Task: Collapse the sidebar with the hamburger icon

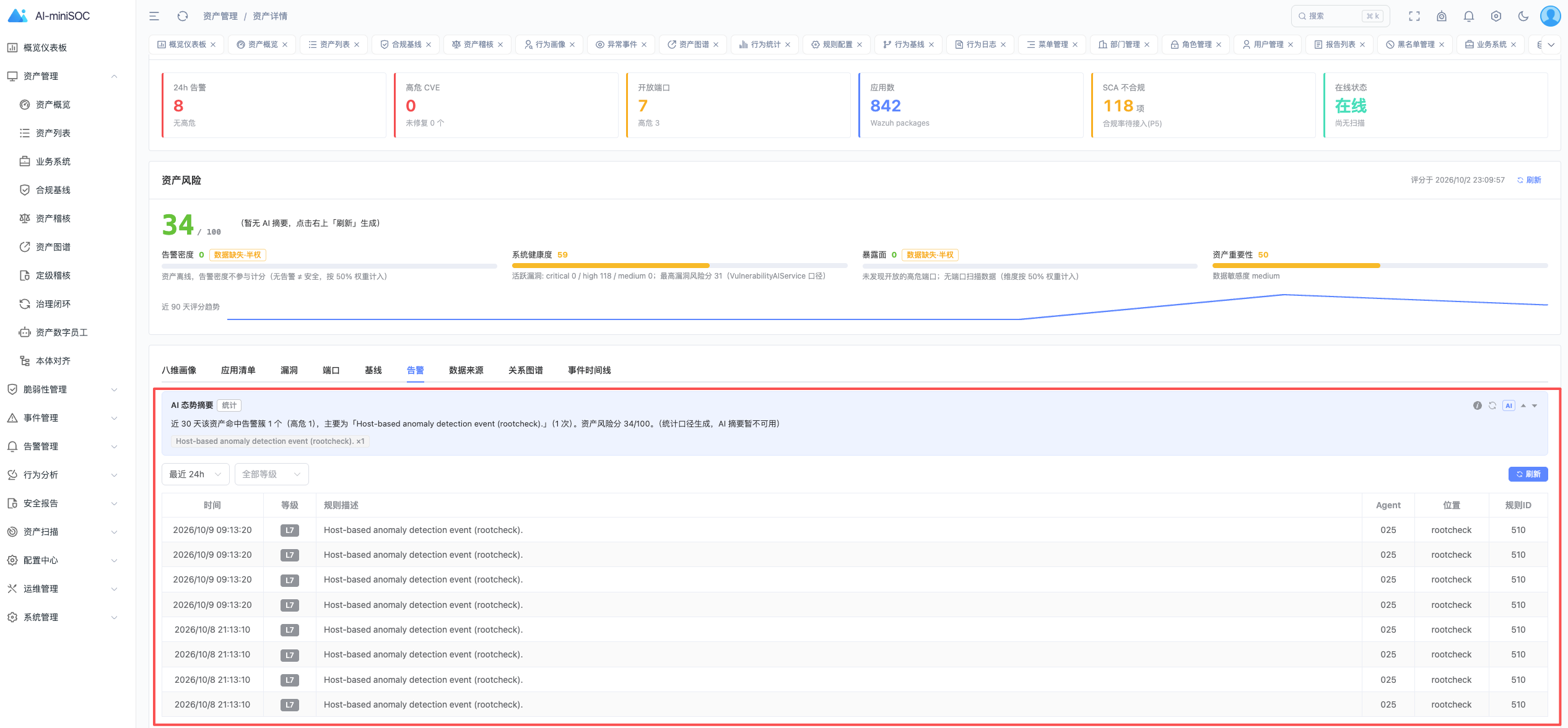Action: pyautogui.click(x=154, y=16)
